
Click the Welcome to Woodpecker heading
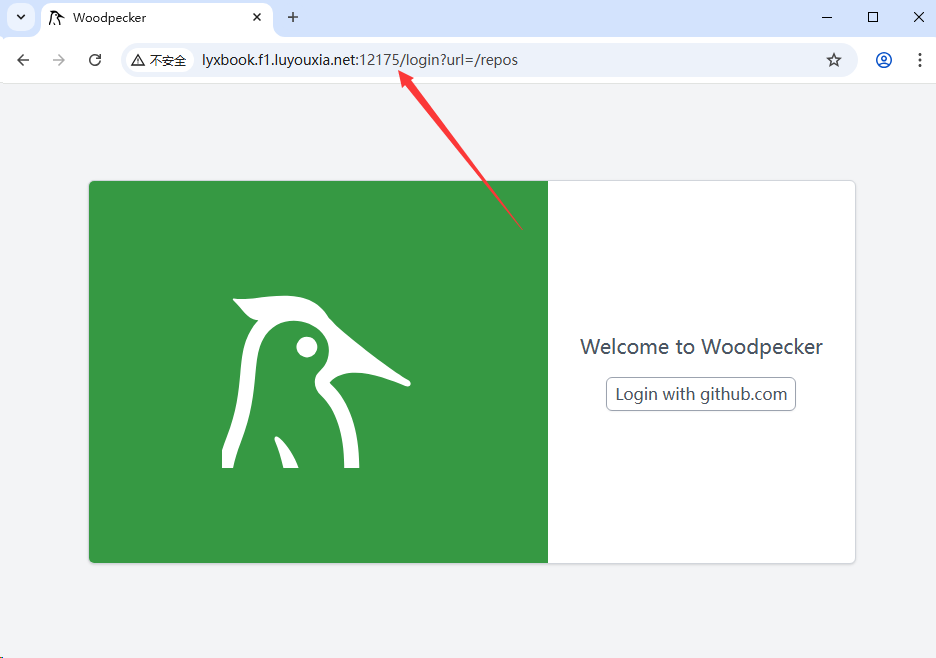(701, 347)
